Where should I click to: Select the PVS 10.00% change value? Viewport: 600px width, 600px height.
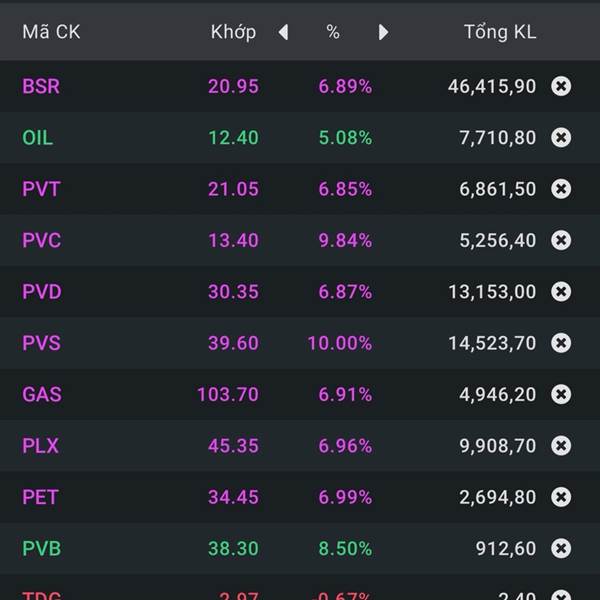339,343
